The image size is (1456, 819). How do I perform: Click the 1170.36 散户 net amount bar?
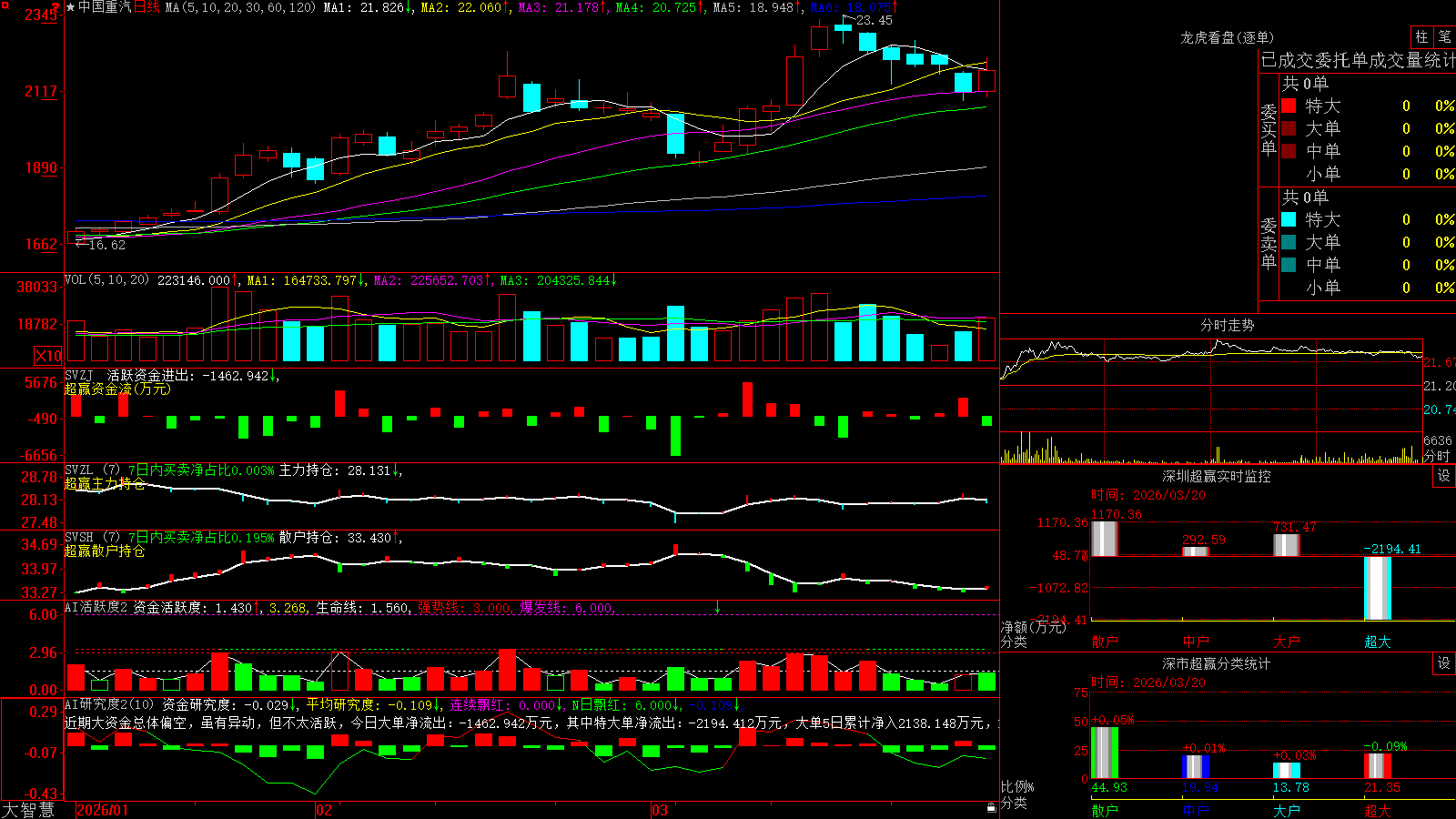coord(1105,539)
